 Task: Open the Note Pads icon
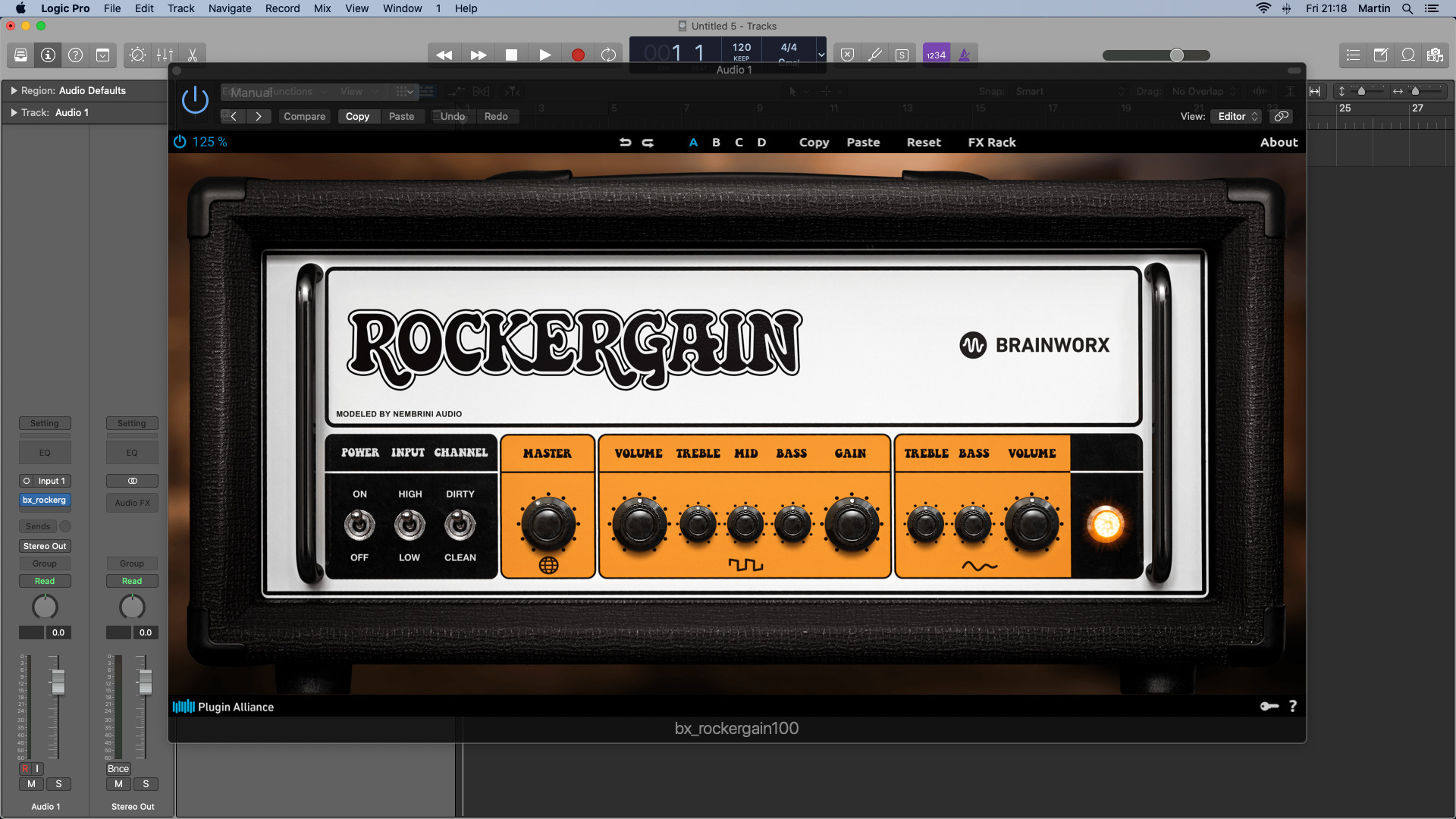(1380, 55)
